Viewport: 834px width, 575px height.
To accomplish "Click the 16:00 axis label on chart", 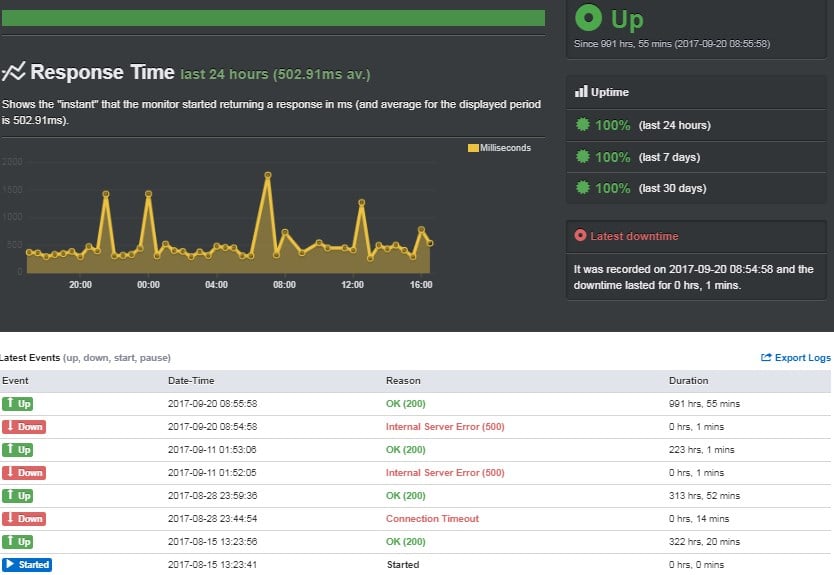I will 421,285.
